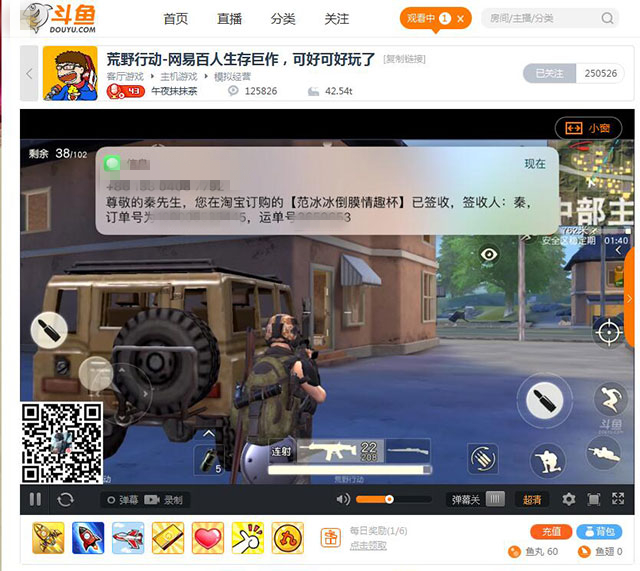Open the 背包 backpack
This screenshot has height=571, width=640.
601,531
